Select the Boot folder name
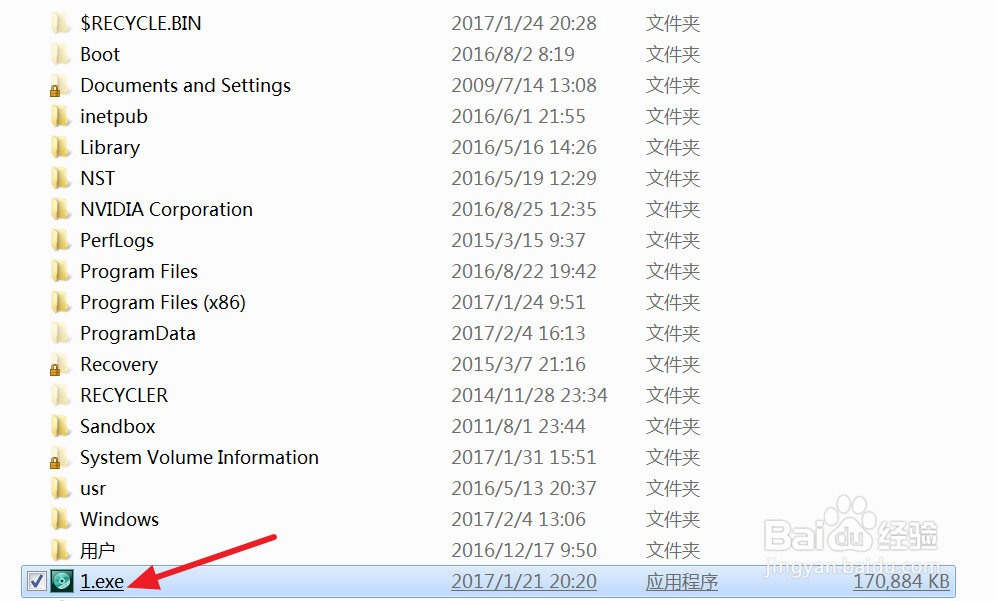996x601 pixels. click(100, 55)
